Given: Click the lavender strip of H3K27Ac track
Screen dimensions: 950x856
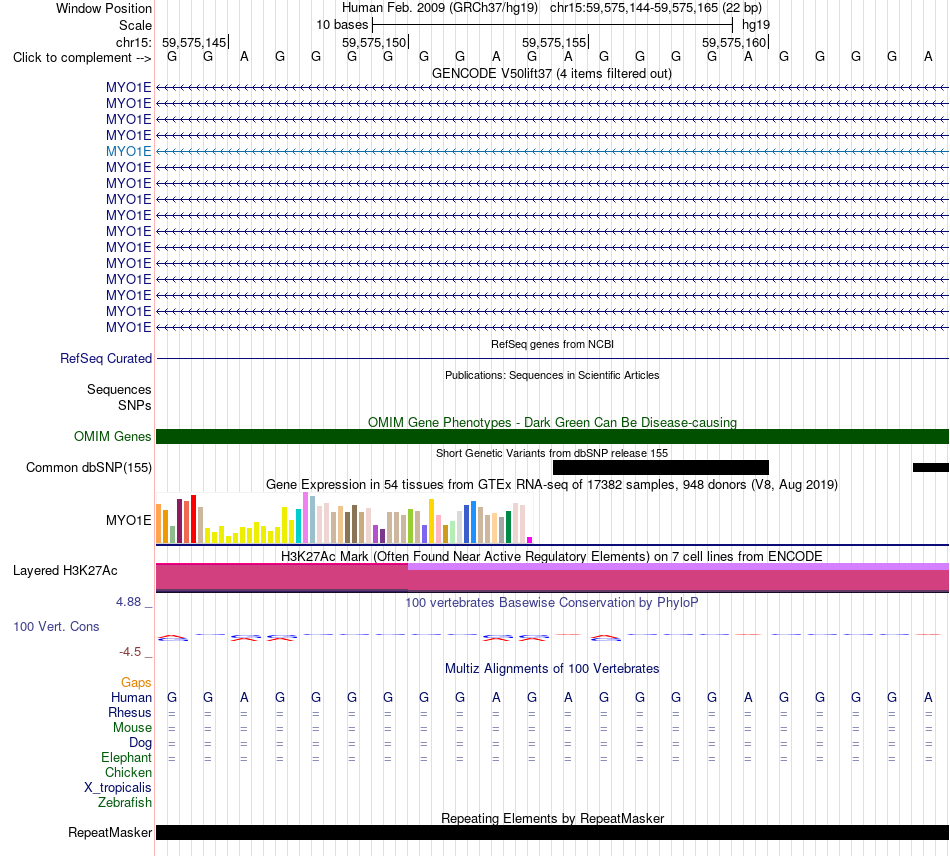Looking at the screenshot, I should (x=678, y=566).
